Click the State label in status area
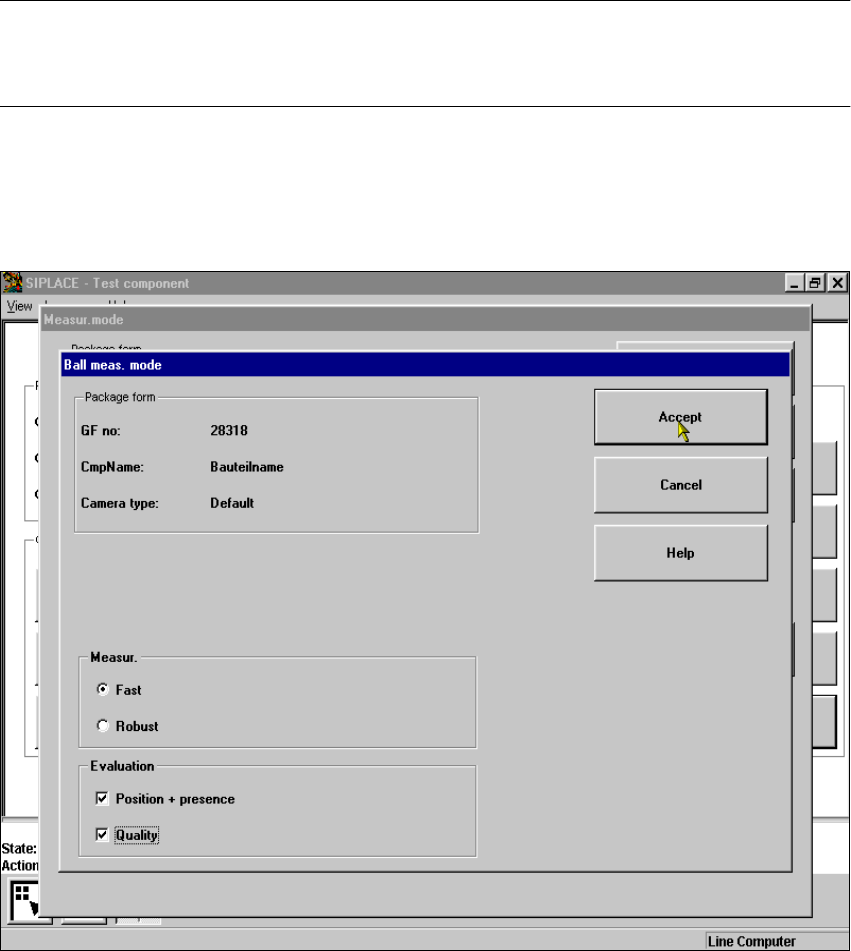 pyautogui.click(x=19, y=849)
